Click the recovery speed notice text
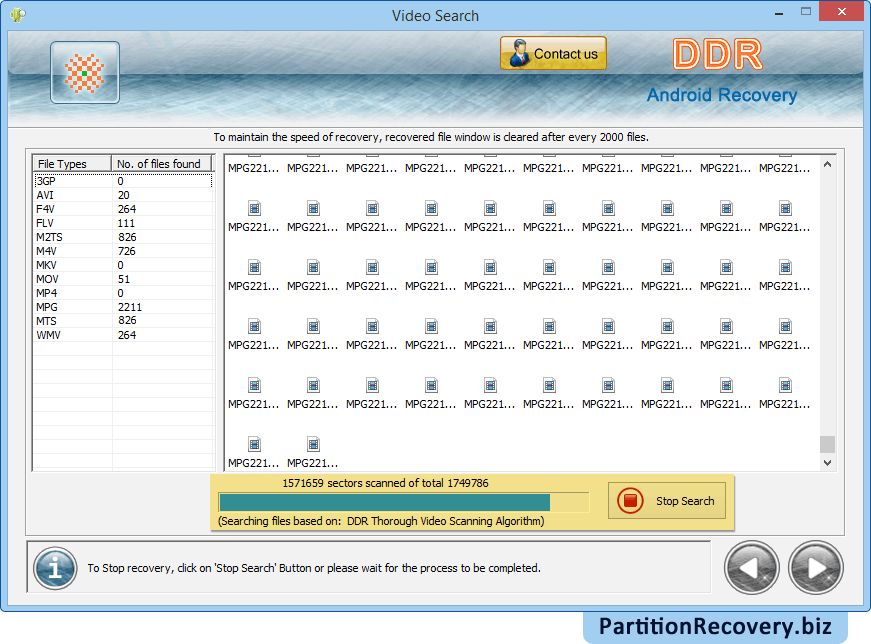The width and height of the screenshot is (871, 644). (x=431, y=137)
